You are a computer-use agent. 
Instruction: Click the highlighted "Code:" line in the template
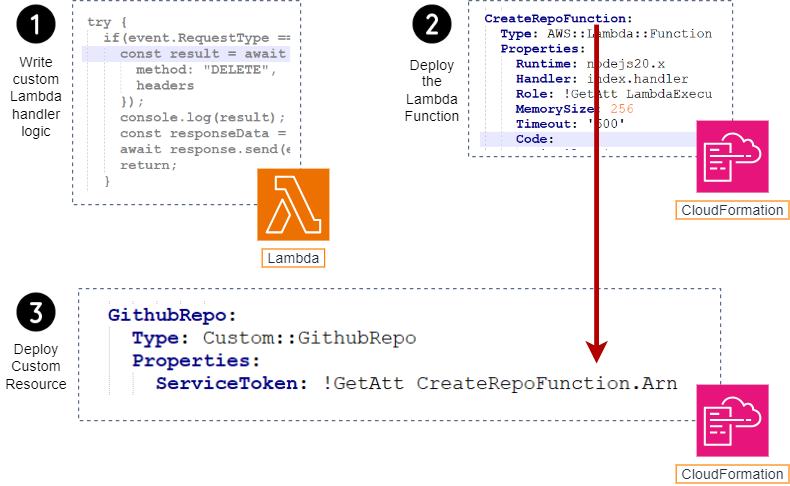534,139
